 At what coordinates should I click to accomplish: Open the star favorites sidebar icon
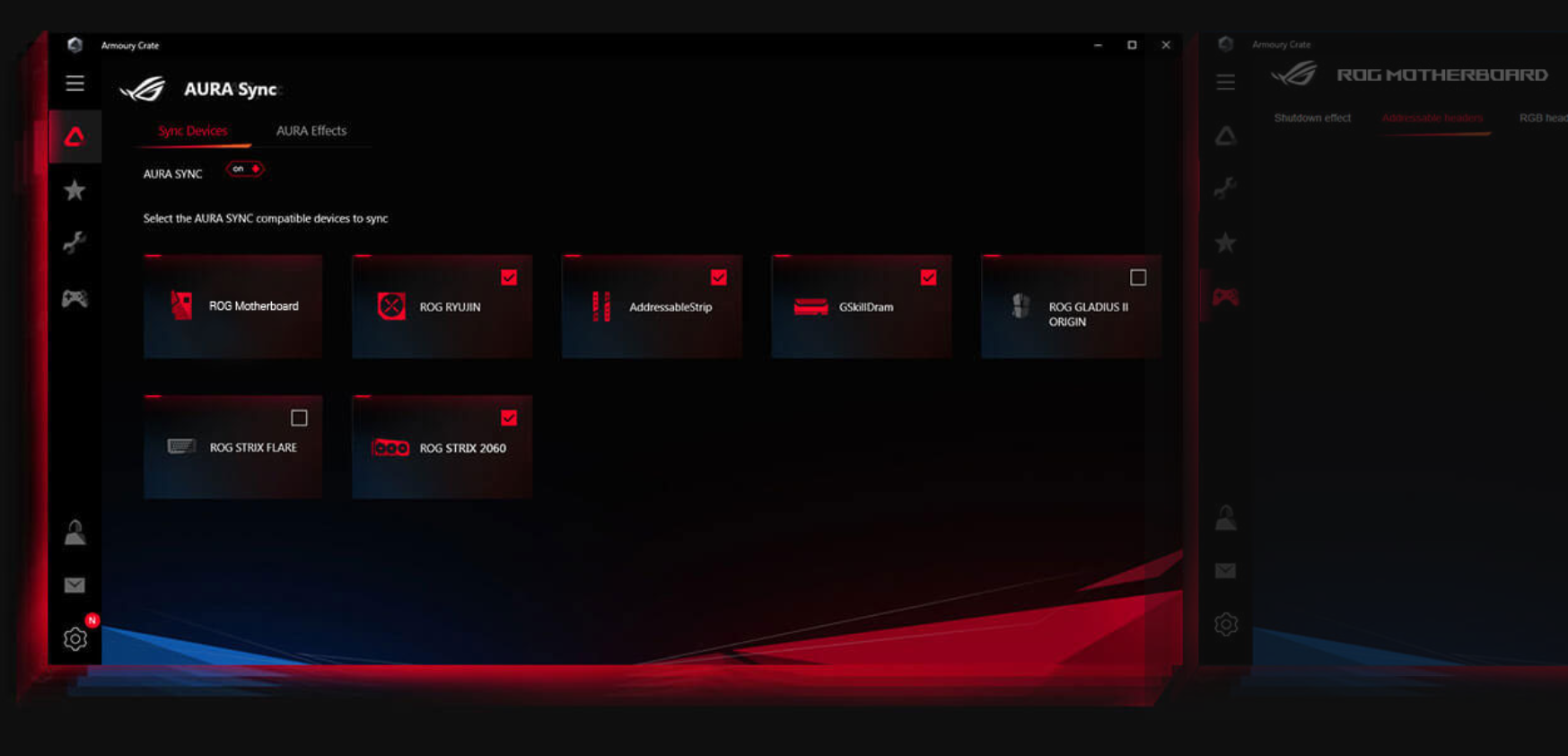[x=74, y=190]
